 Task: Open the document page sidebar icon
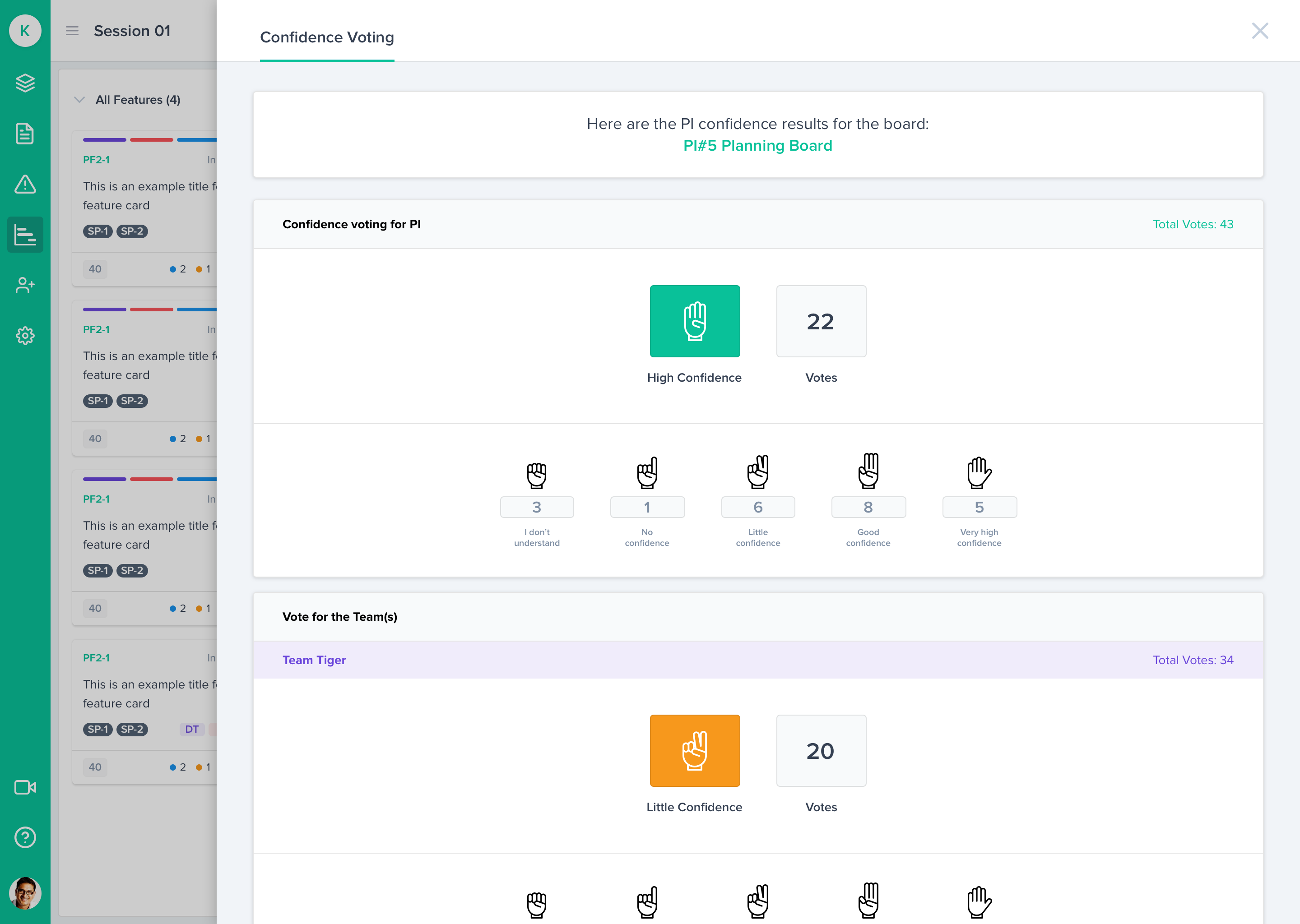click(x=25, y=134)
